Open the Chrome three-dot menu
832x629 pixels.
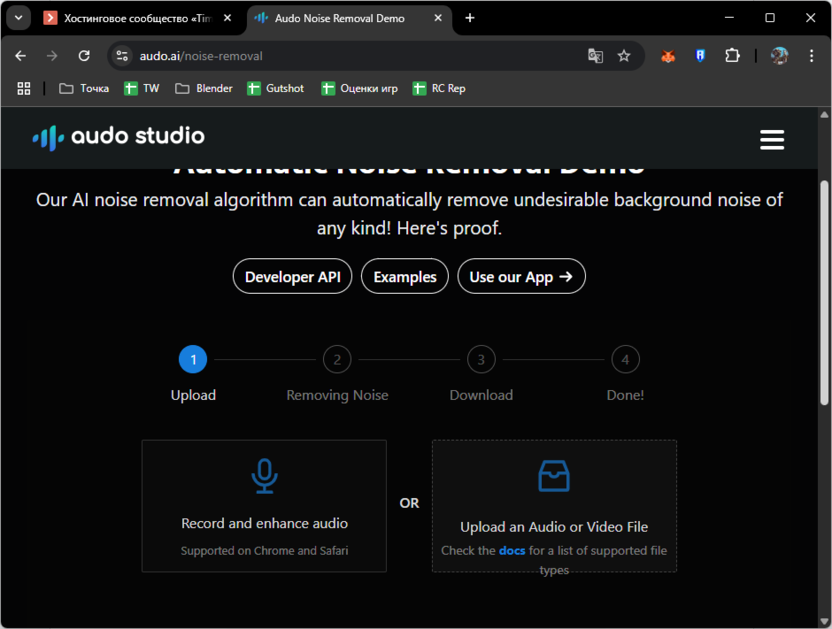coord(812,56)
